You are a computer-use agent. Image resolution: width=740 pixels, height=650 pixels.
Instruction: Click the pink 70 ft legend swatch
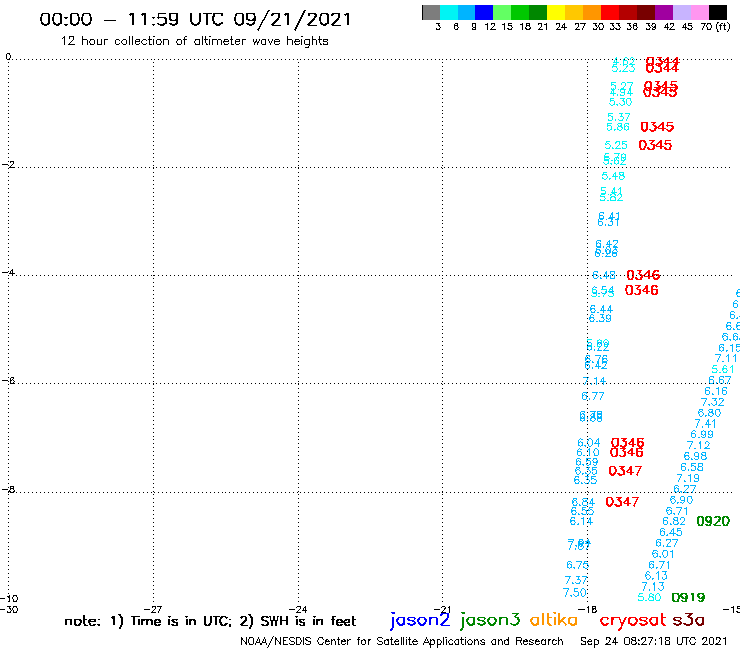pos(699,12)
